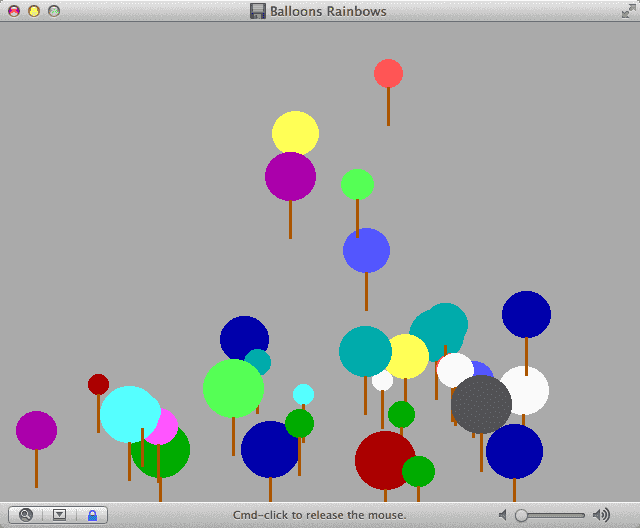Viewport: 640px width, 528px height.
Task: Click the purple balloon at the far left
Action: 36,430
